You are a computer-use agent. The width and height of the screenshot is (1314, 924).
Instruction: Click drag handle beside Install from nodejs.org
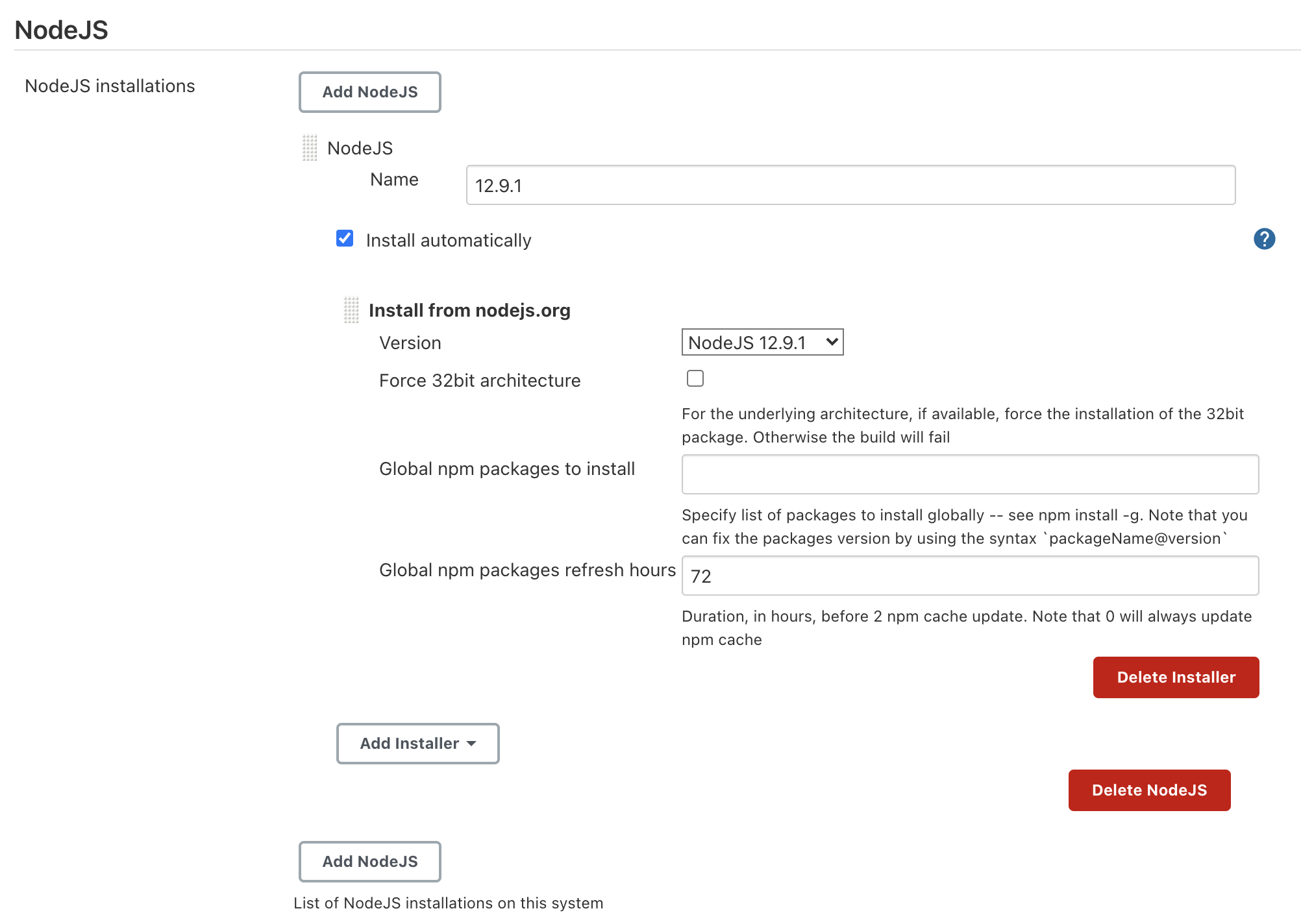(x=351, y=310)
